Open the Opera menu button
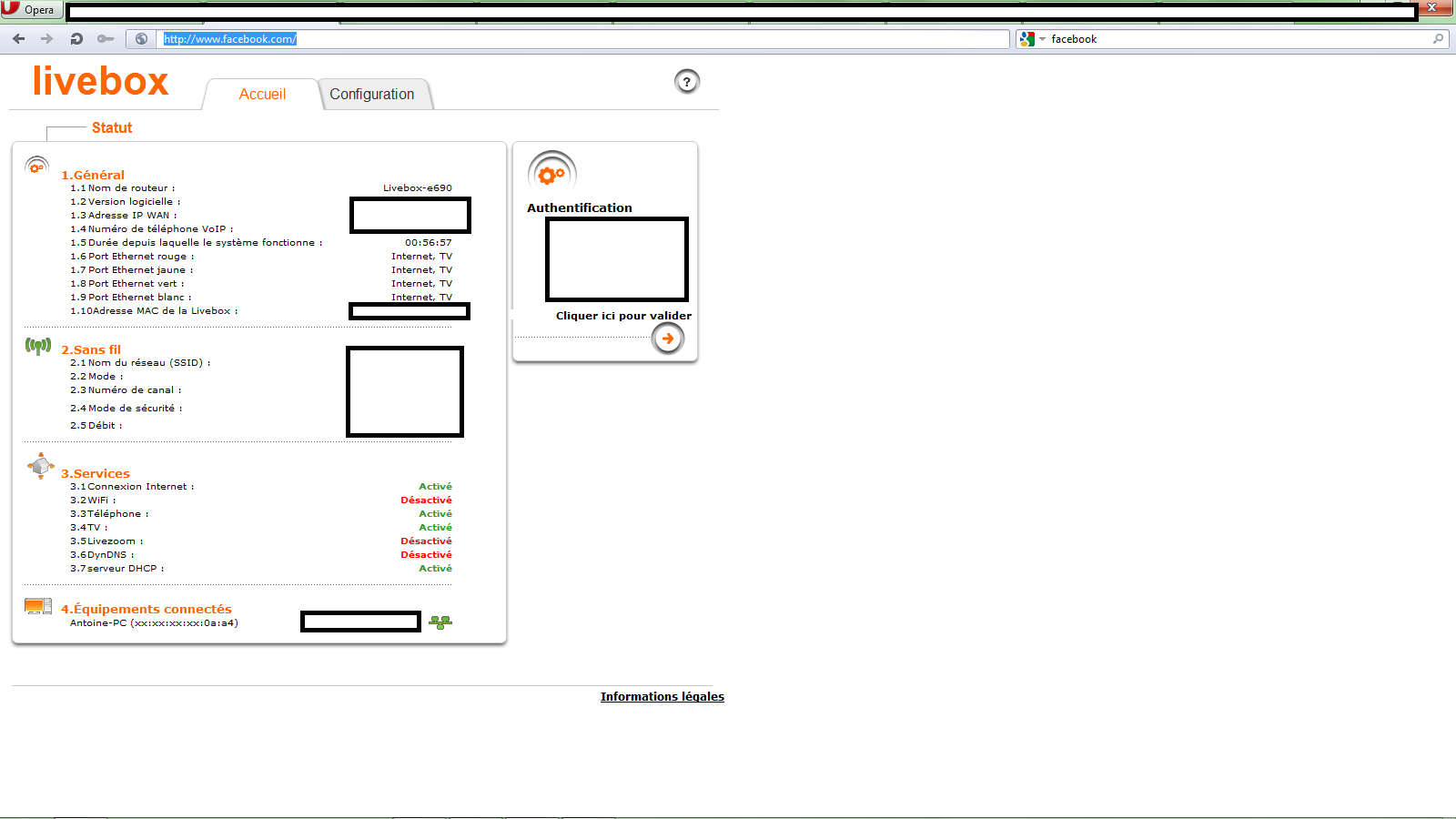The height and width of the screenshot is (819, 1456). (x=30, y=10)
